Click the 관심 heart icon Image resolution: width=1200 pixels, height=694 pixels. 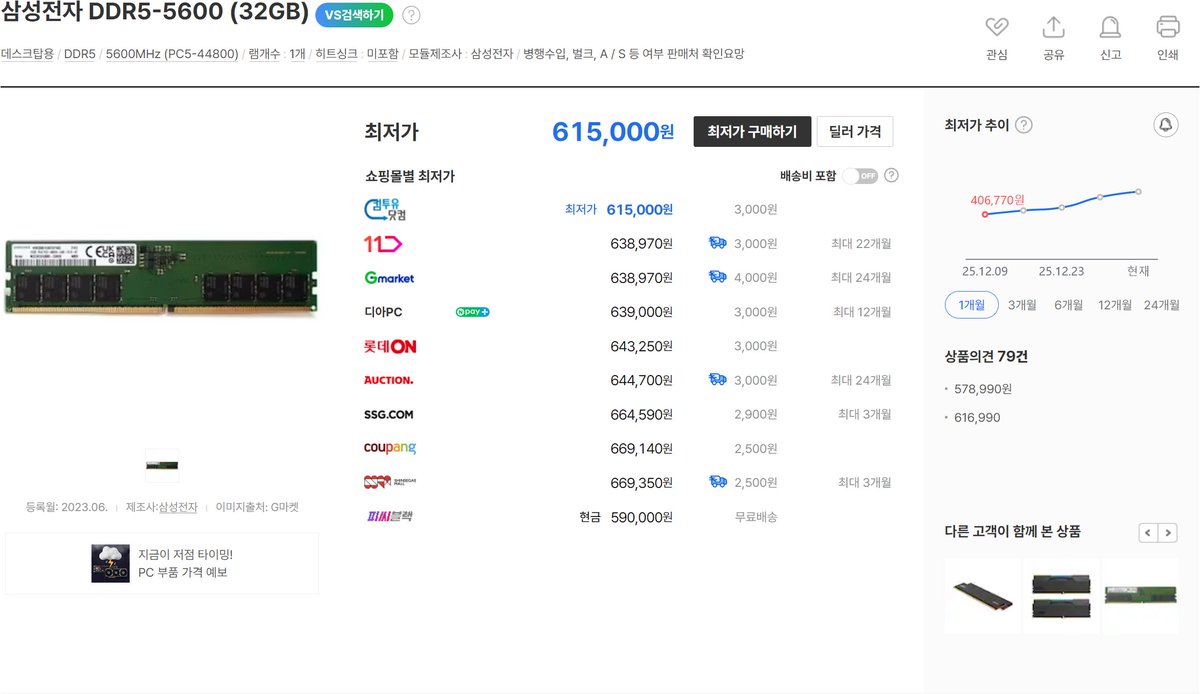click(996, 26)
